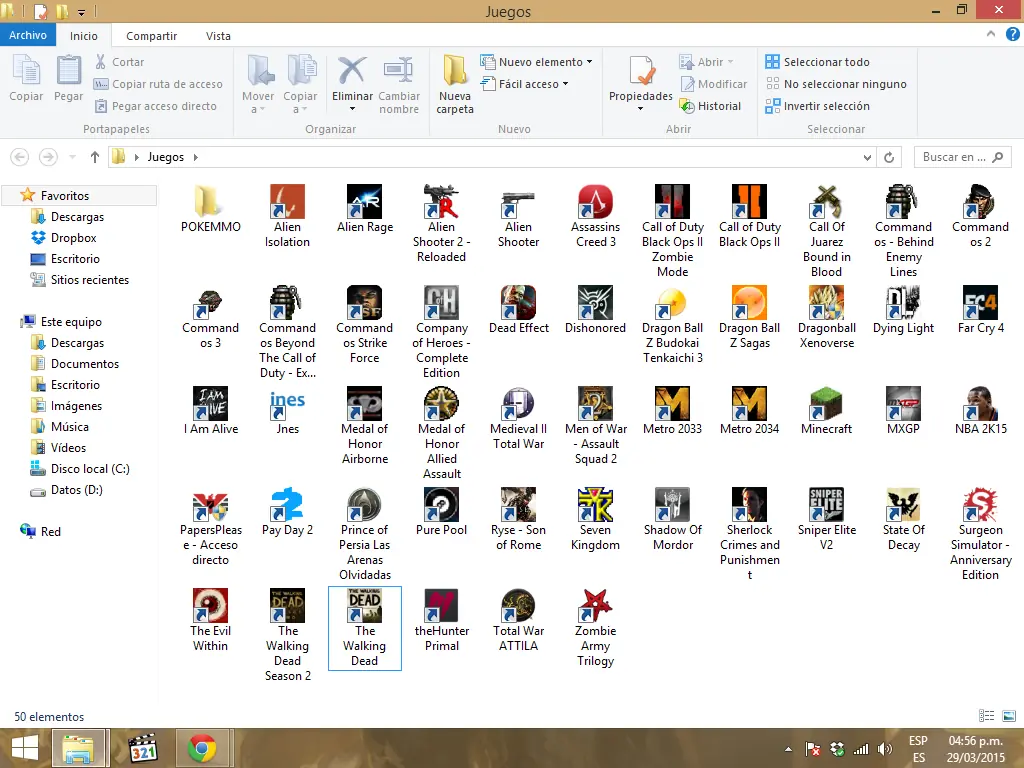Open the Archivo menu
Image resolution: width=1024 pixels, height=768 pixels.
tap(28, 35)
